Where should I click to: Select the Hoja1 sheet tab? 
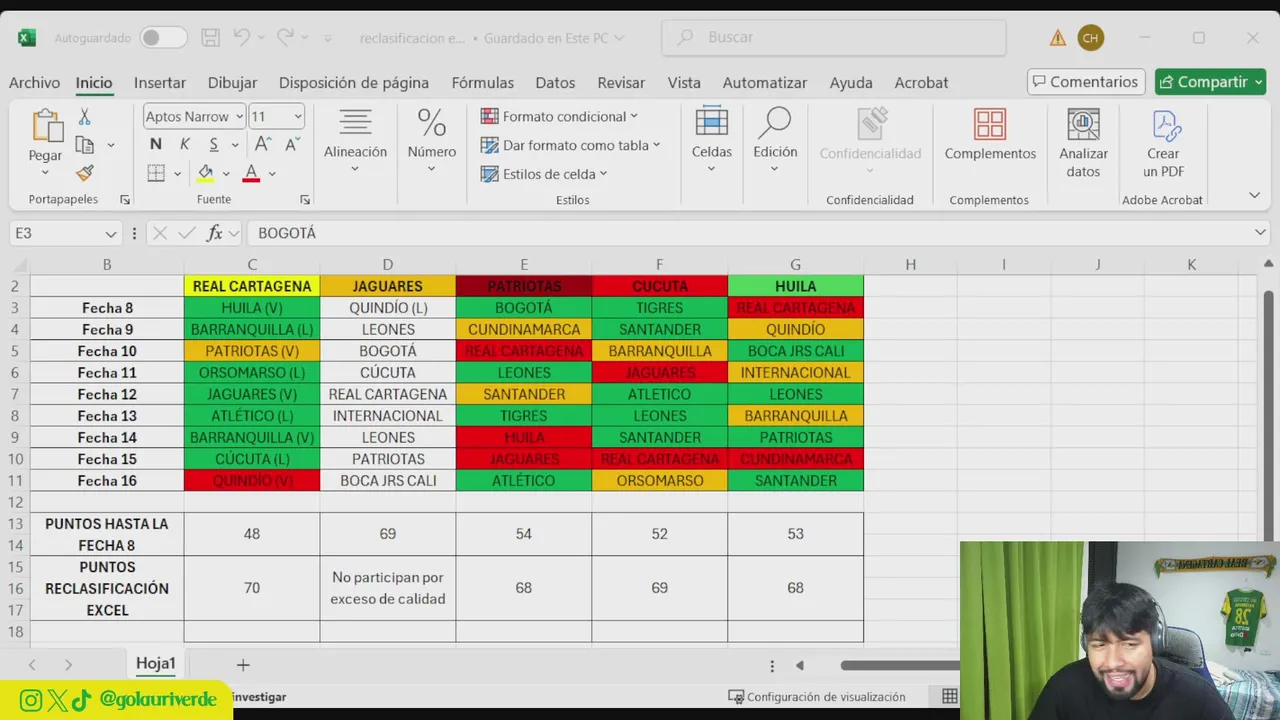coord(156,663)
